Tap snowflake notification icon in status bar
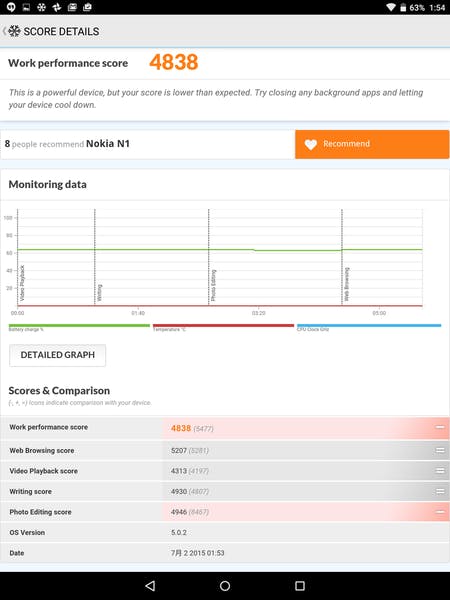450x600 pixels. [41, 7]
